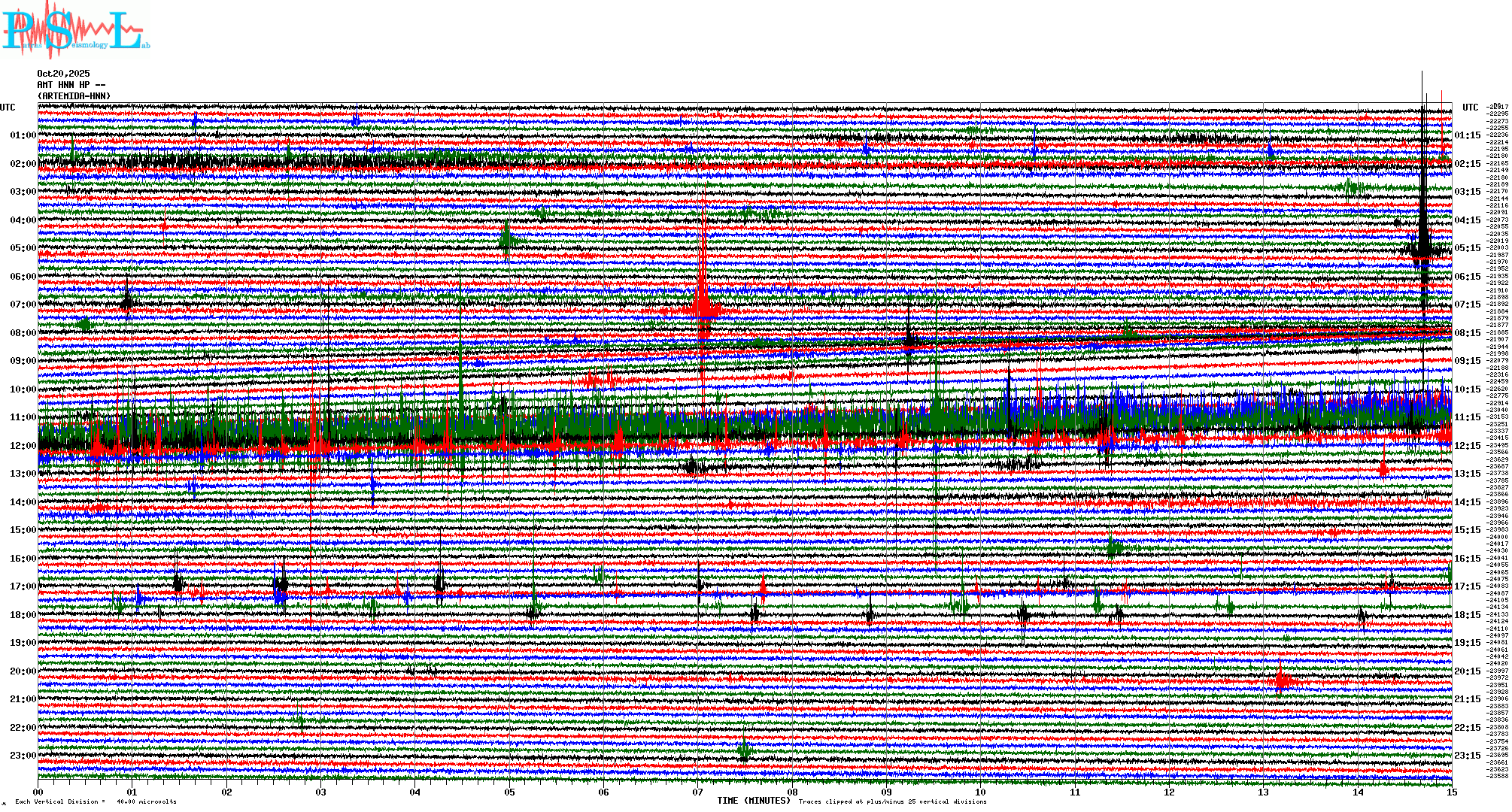This screenshot has height=812, width=1512.
Task: Click the left UTC column header
Action: (8, 108)
